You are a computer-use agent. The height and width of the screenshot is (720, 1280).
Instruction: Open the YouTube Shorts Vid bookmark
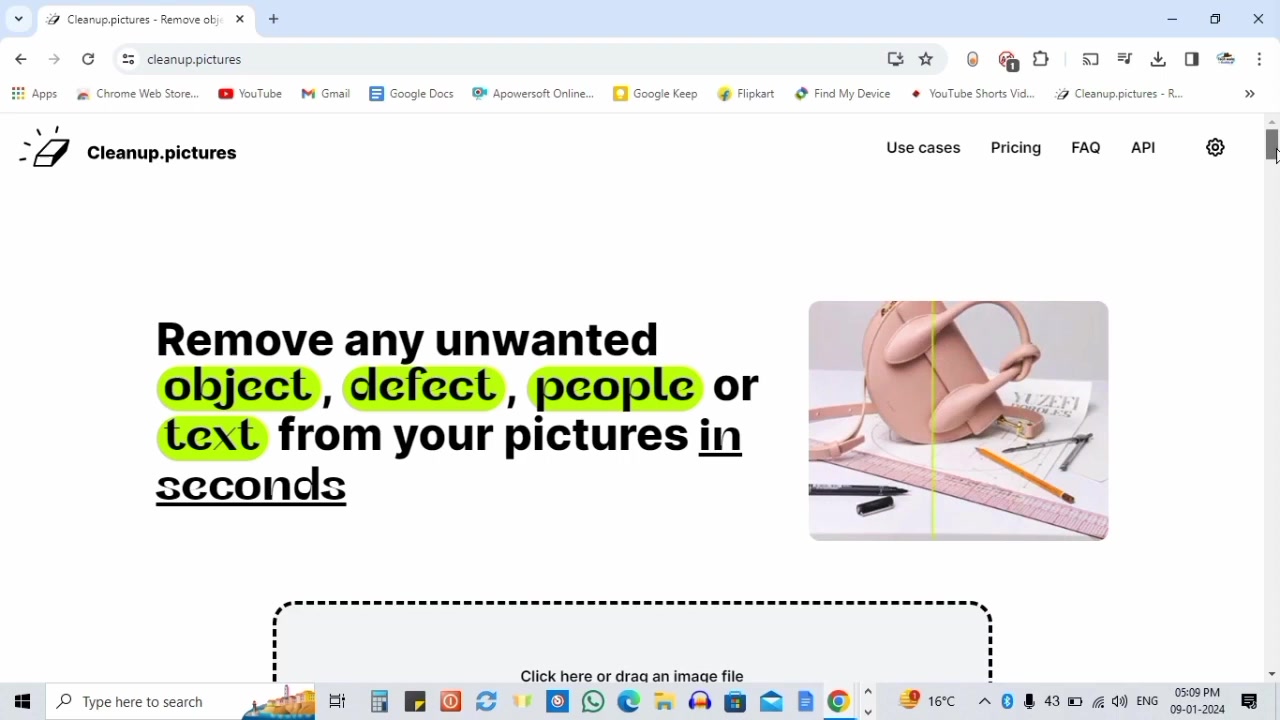[972, 93]
